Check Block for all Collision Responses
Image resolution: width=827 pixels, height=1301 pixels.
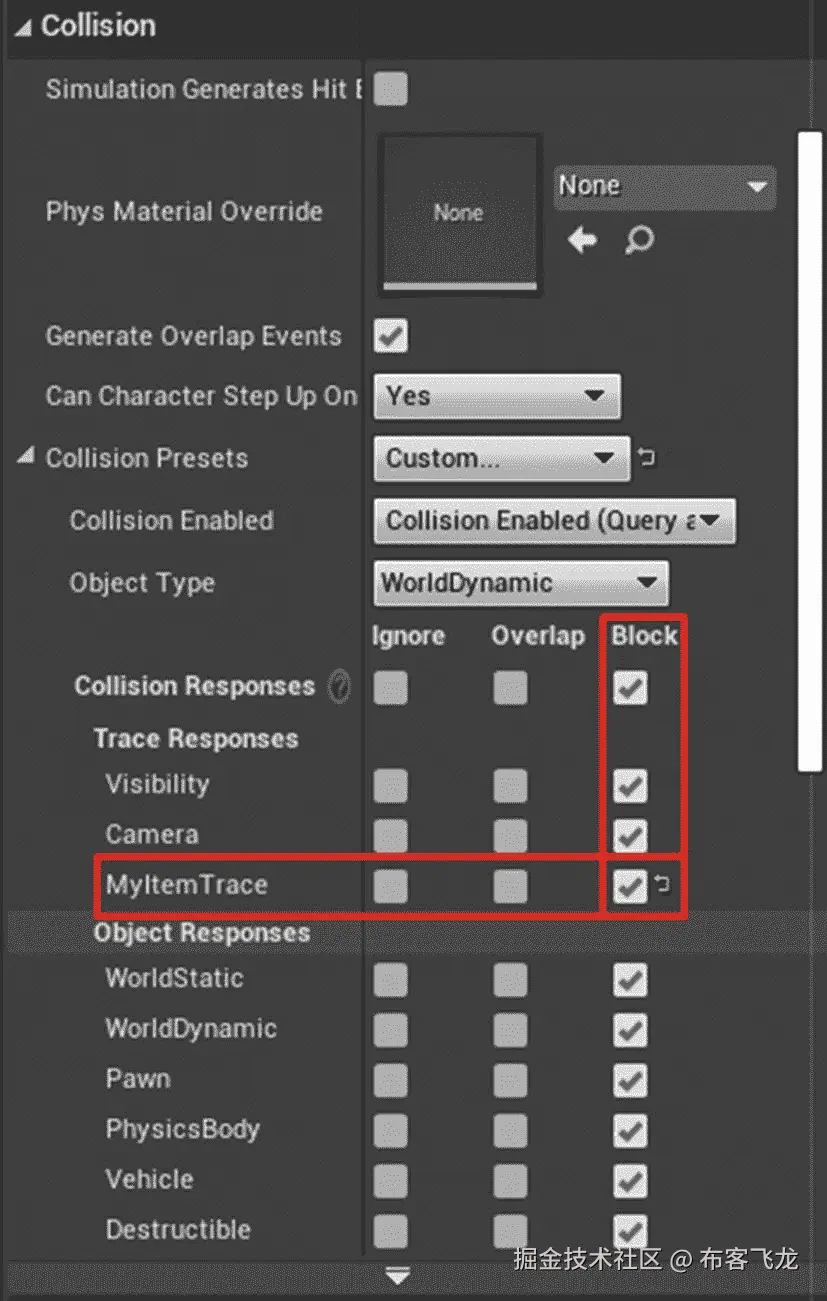coord(630,687)
